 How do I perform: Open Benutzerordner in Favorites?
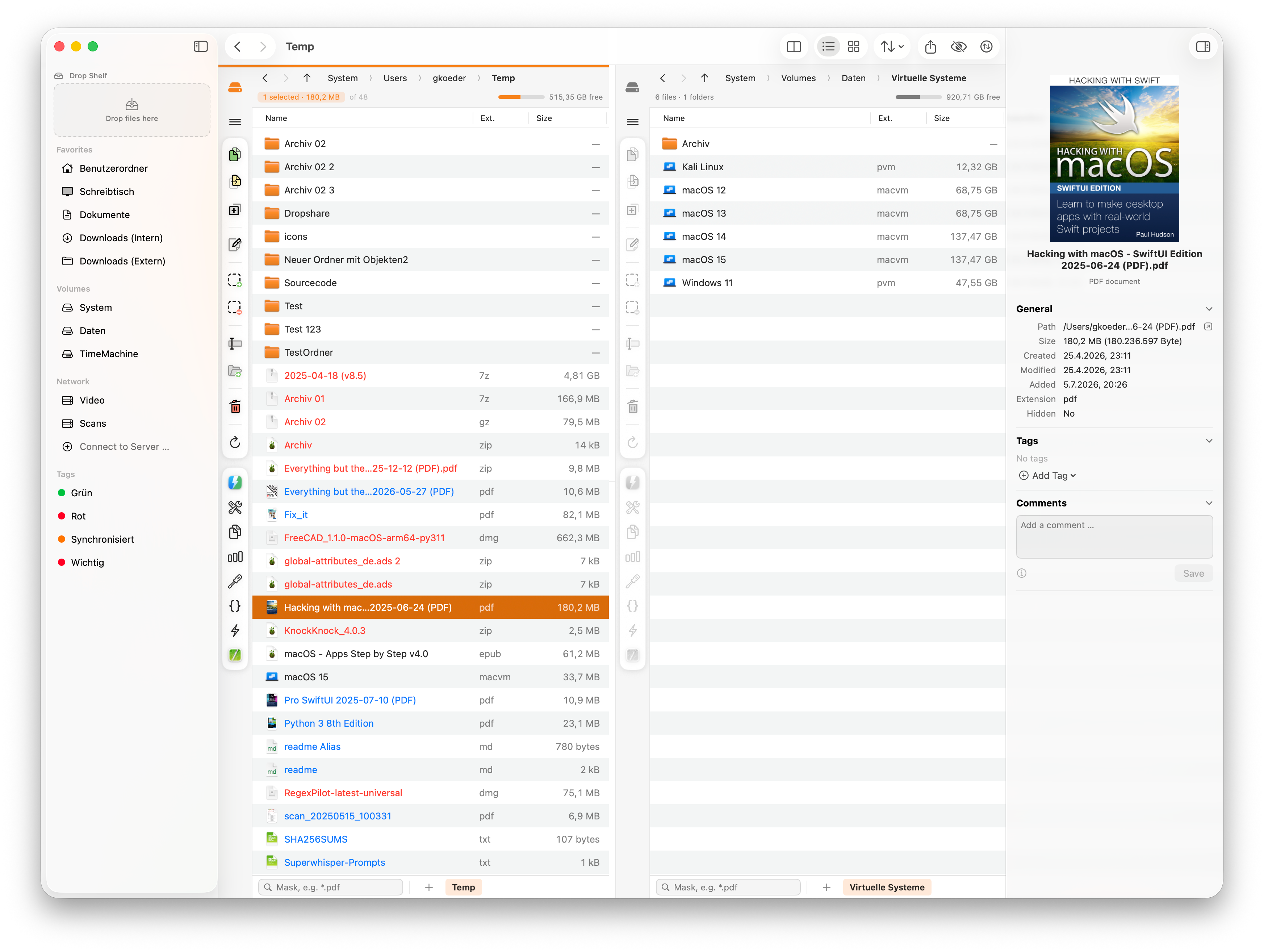[113, 168]
